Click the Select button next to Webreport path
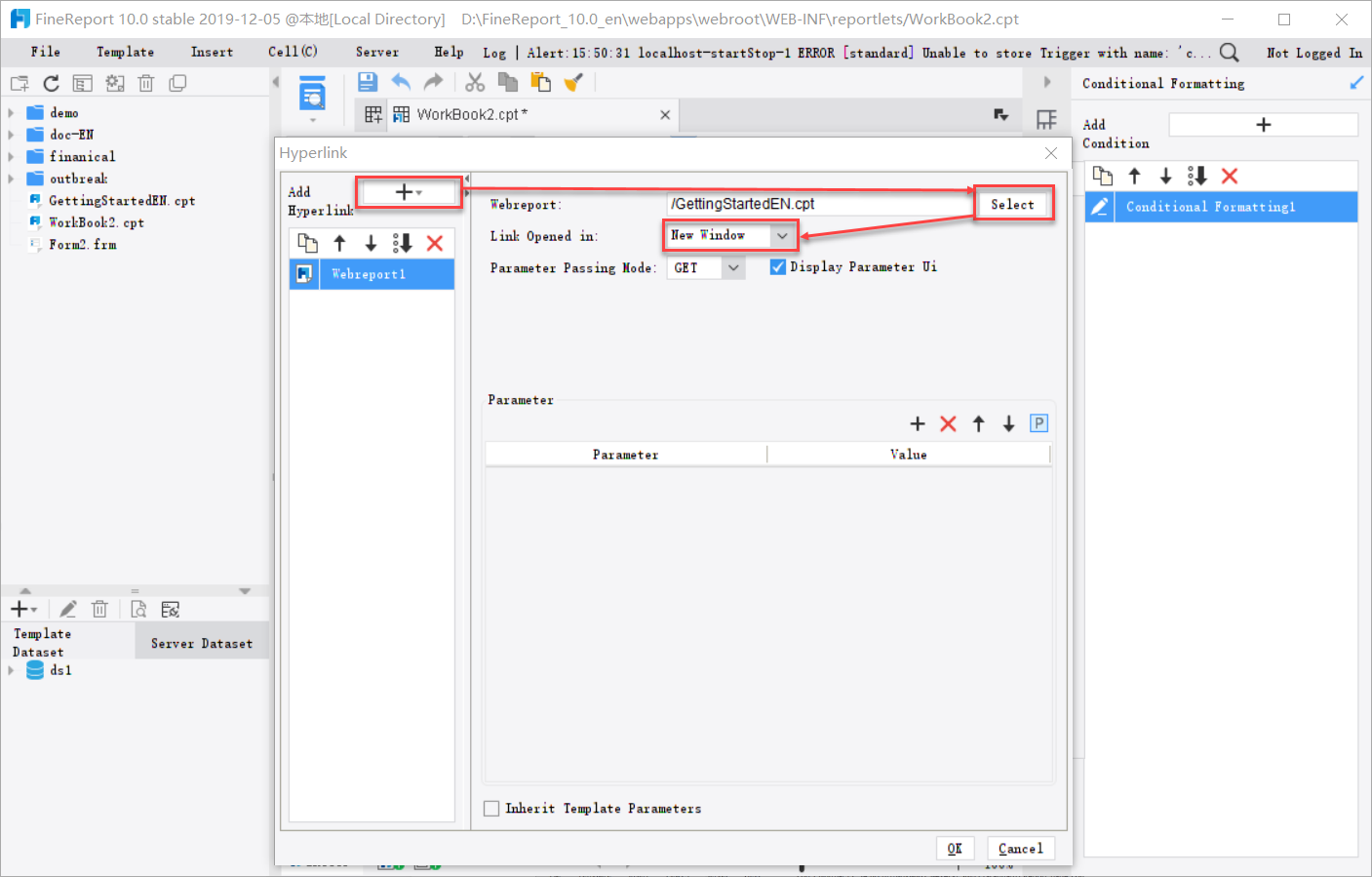This screenshot has width=1372, height=877. coord(1013,204)
